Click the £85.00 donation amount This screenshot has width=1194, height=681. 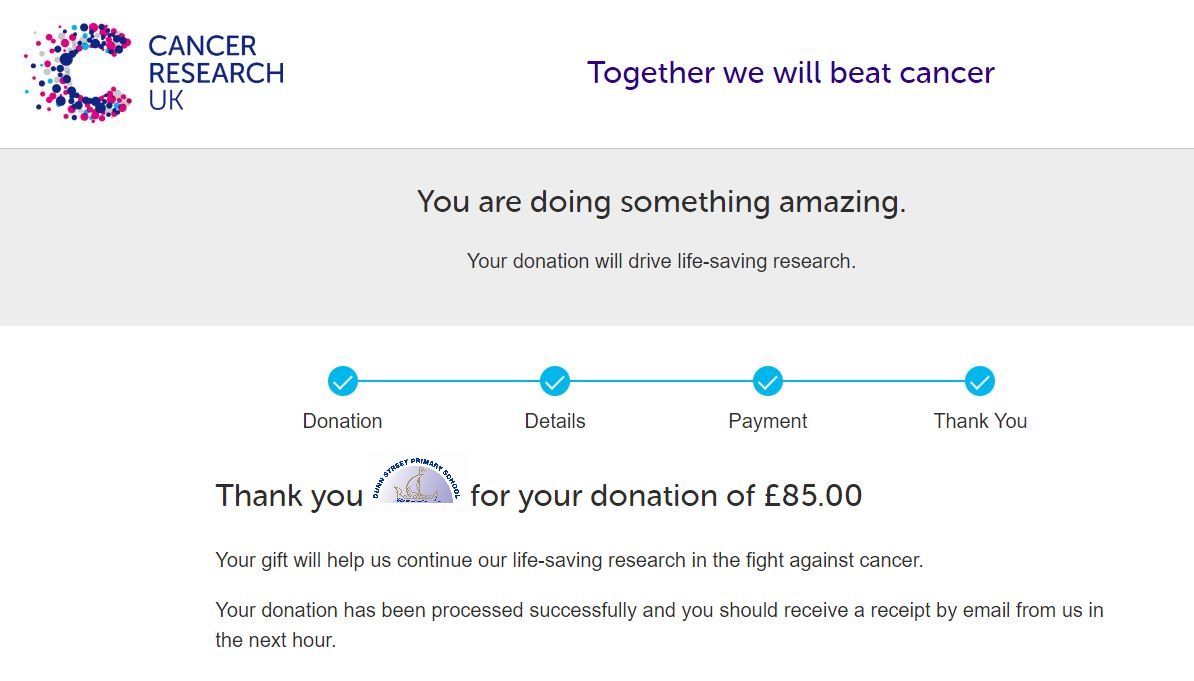tap(812, 496)
